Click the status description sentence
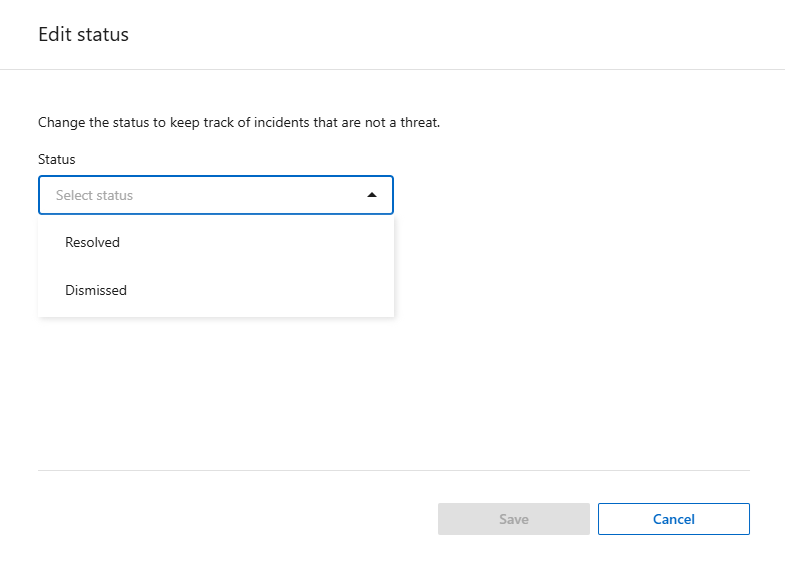The image size is (785, 566). (x=238, y=123)
